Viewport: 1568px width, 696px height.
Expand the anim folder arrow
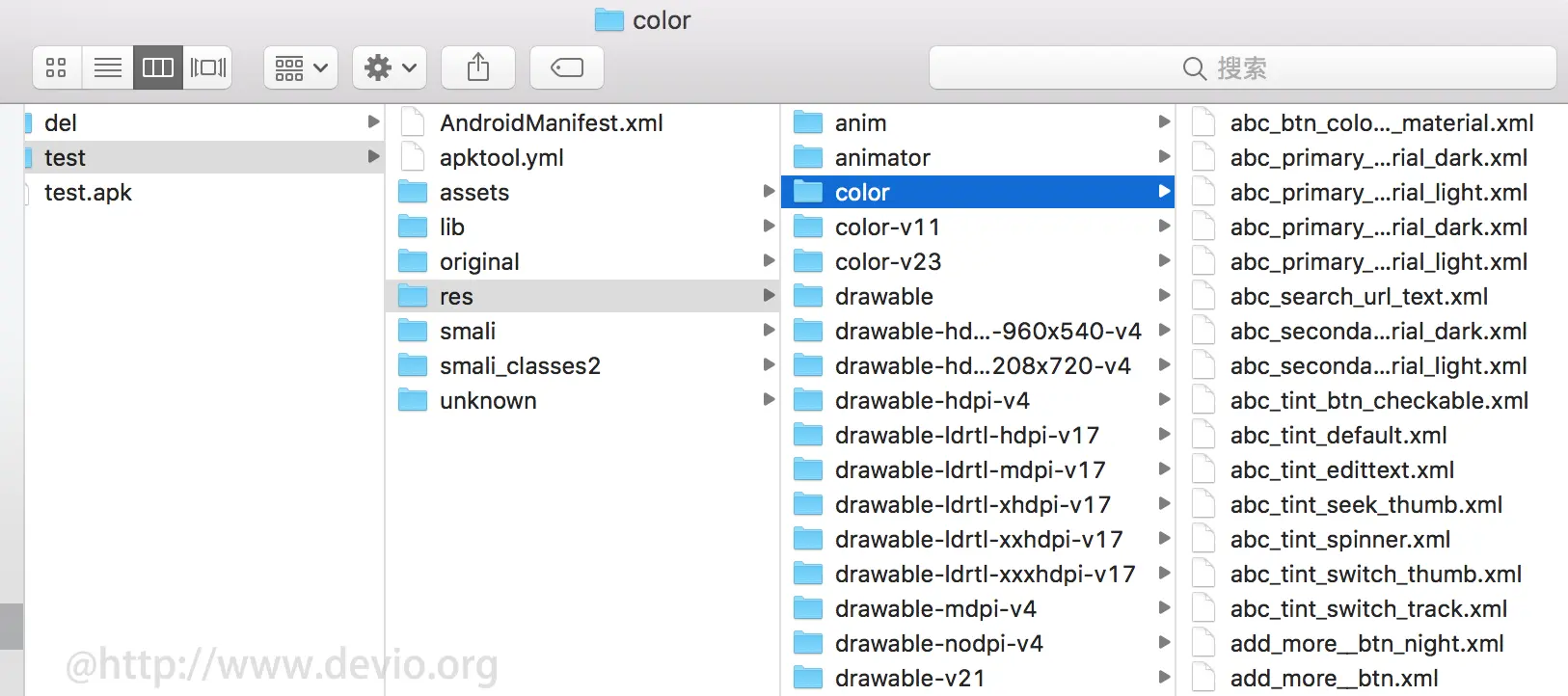pyautogui.click(x=1164, y=122)
